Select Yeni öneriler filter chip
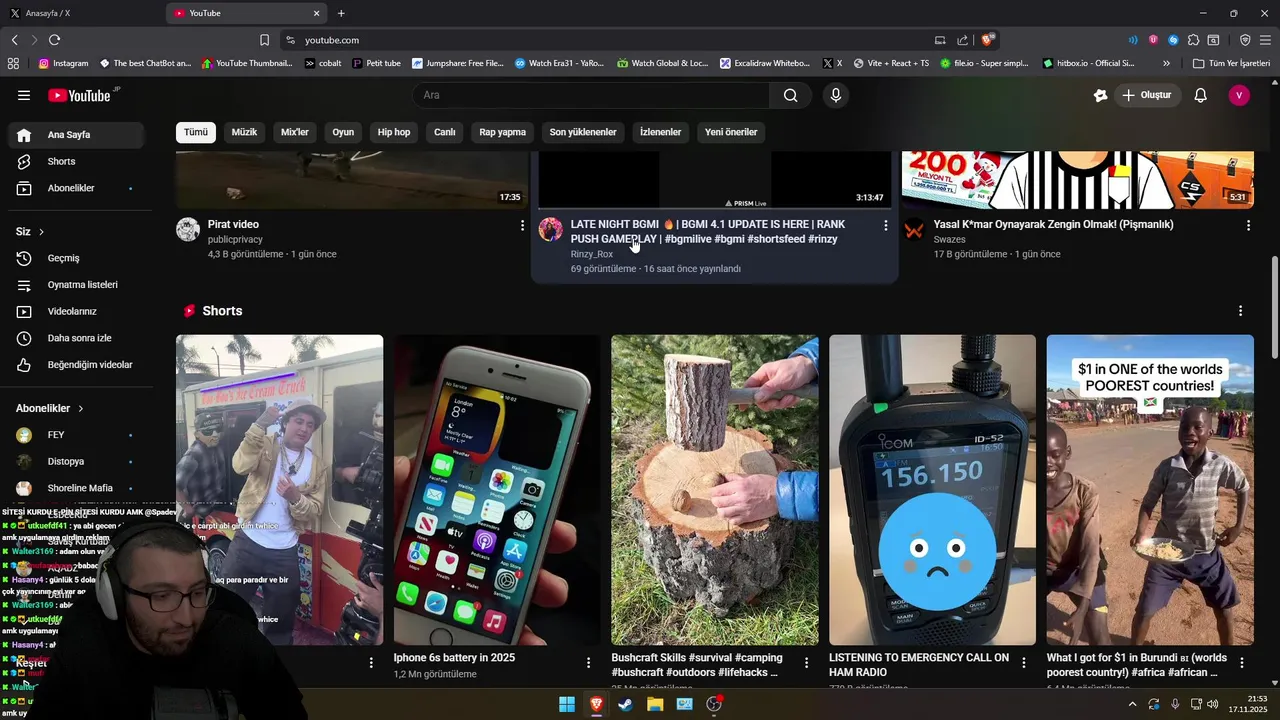 click(x=731, y=132)
